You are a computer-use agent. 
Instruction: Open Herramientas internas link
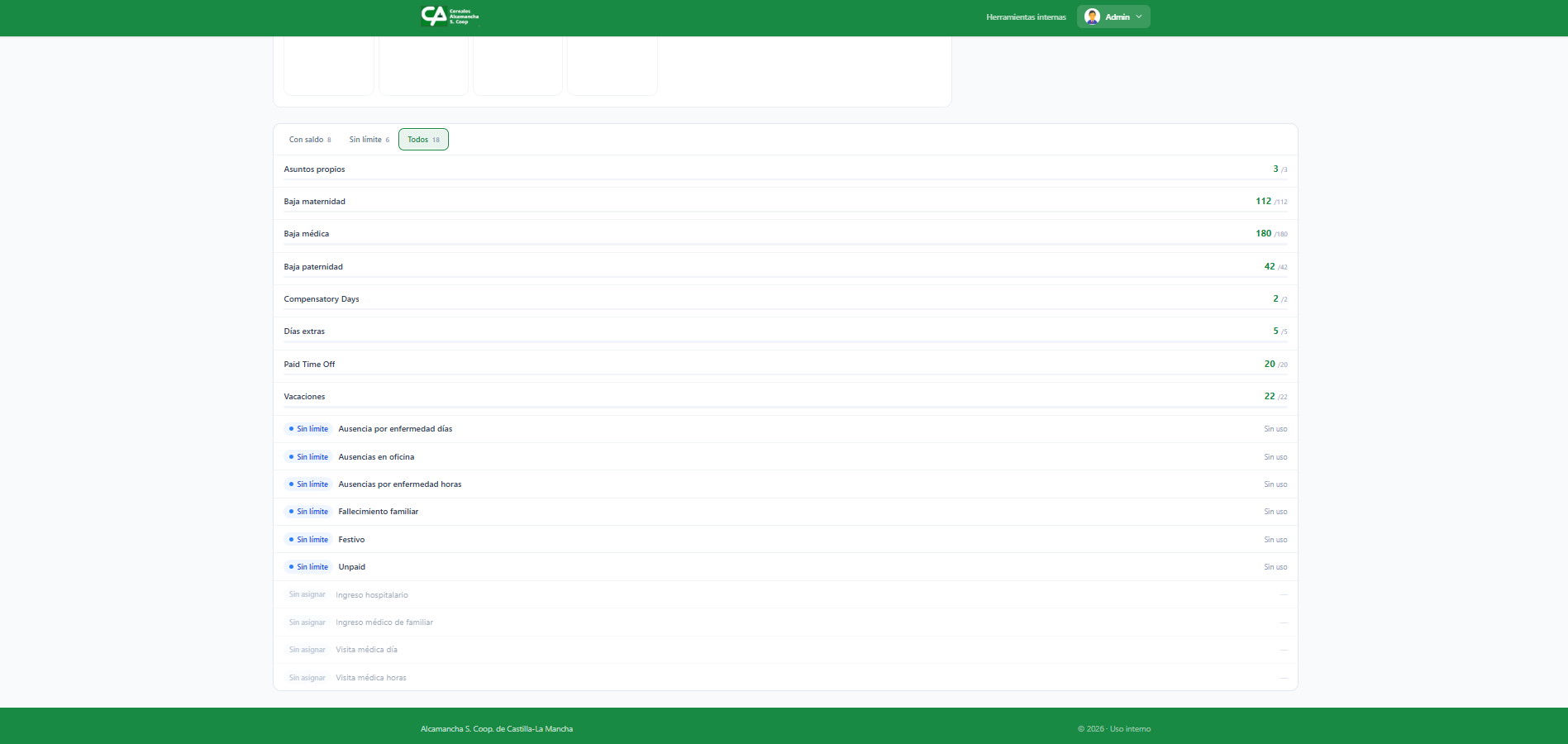[x=1026, y=17]
